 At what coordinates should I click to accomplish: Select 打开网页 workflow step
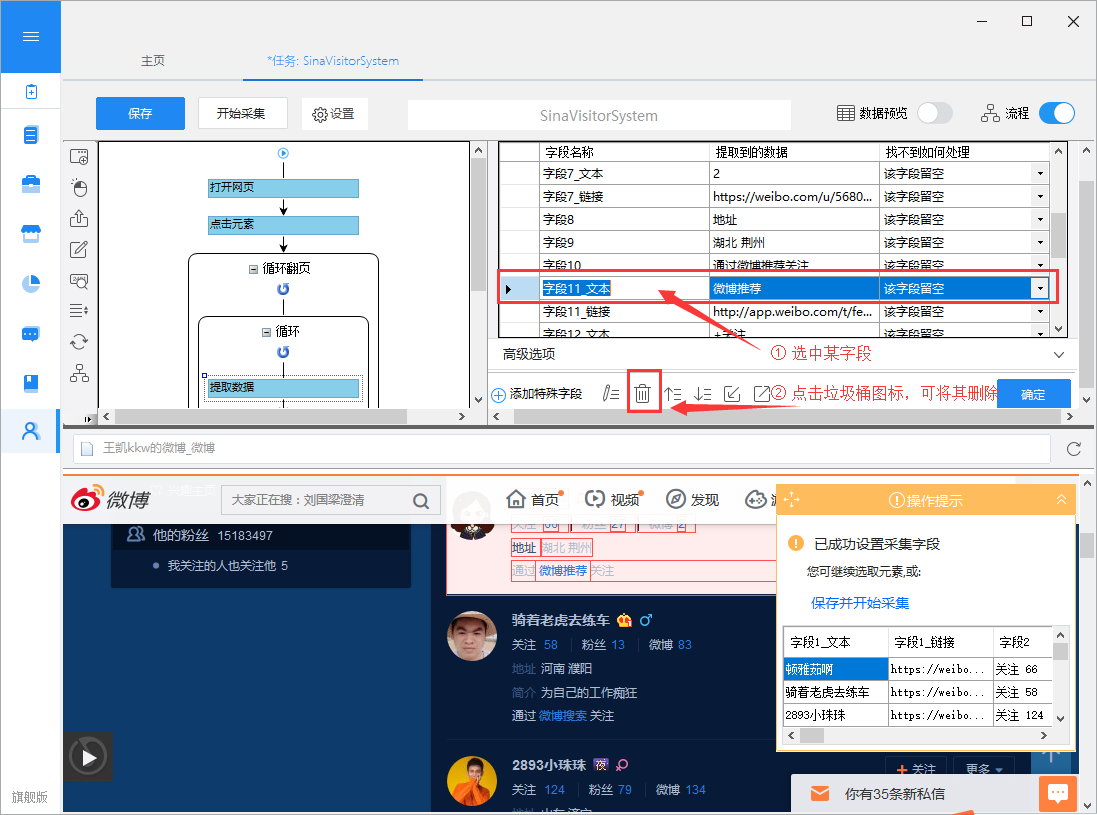click(x=283, y=187)
